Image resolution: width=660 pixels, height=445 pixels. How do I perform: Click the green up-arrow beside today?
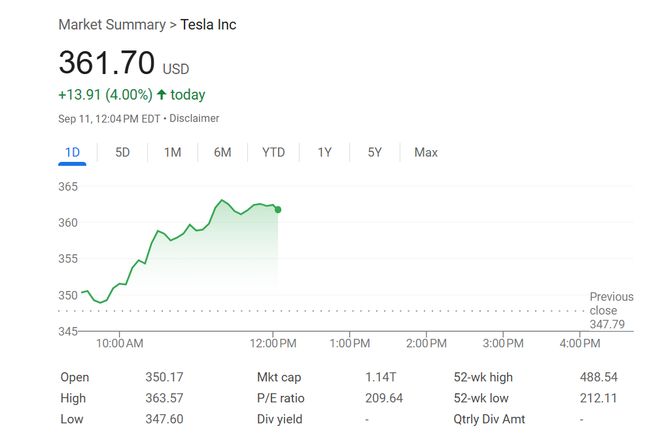click(161, 95)
